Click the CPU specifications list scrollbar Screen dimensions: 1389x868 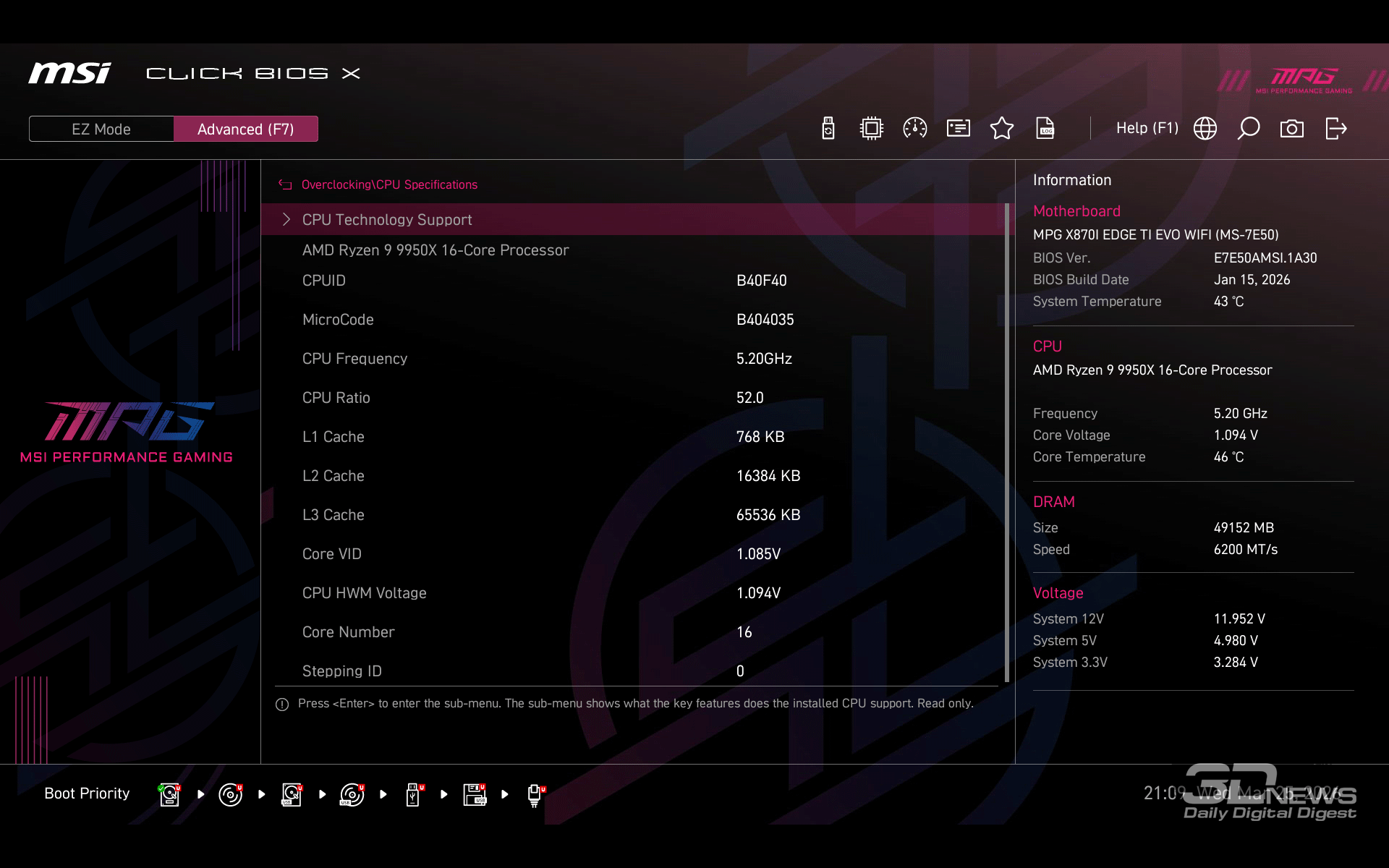point(1006,441)
